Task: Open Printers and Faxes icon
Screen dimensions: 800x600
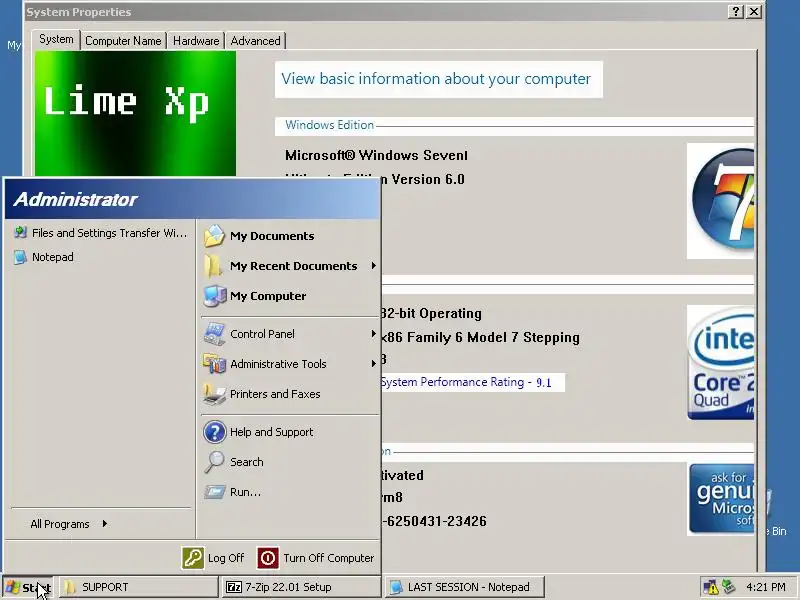Action: coord(215,394)
